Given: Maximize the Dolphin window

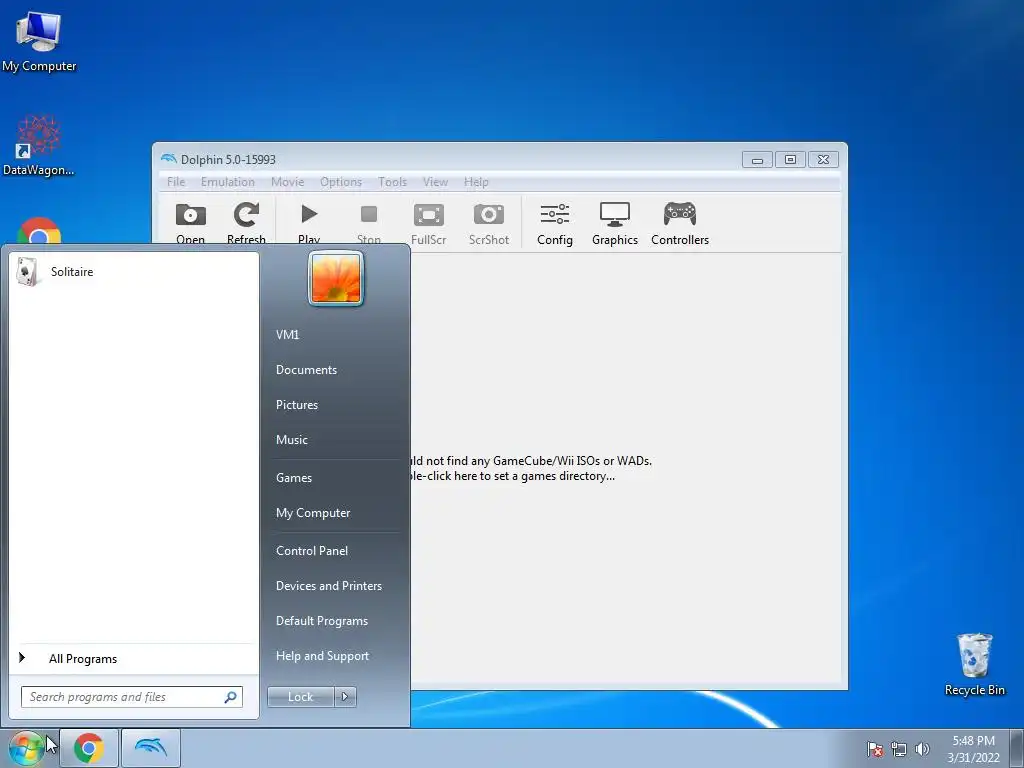Looking at the screenshot, I should (x=790, y=159).
